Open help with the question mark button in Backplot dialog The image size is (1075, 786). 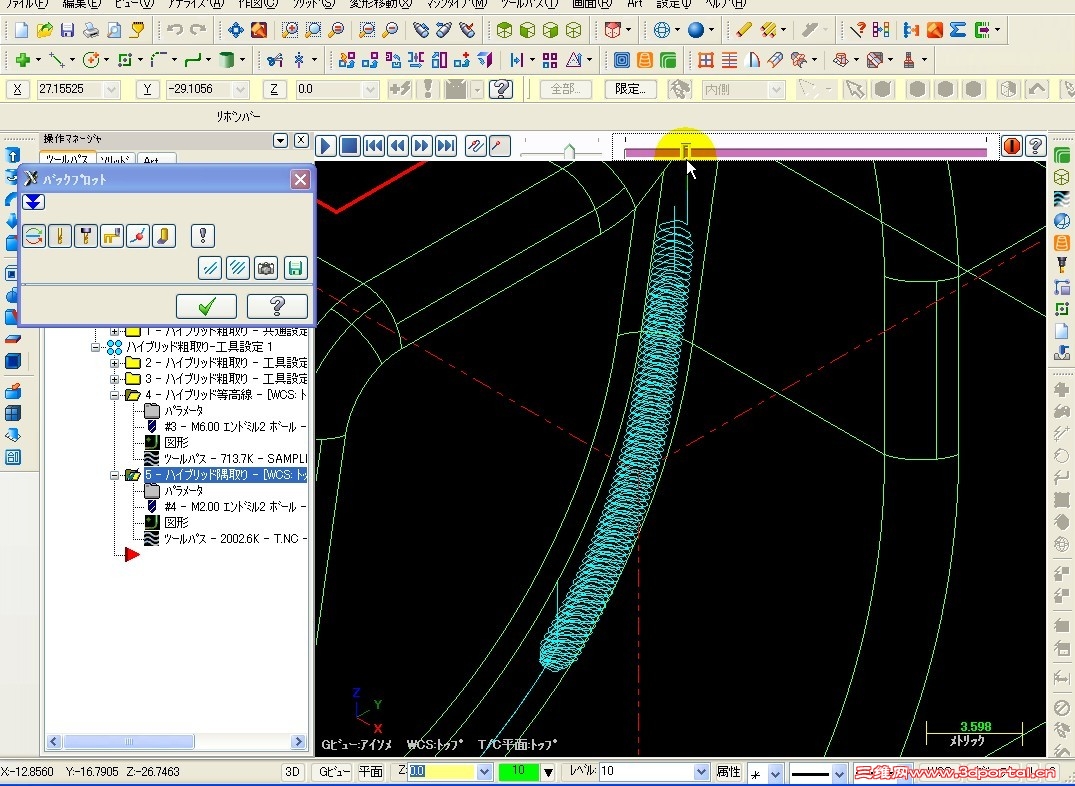(277, 306)
